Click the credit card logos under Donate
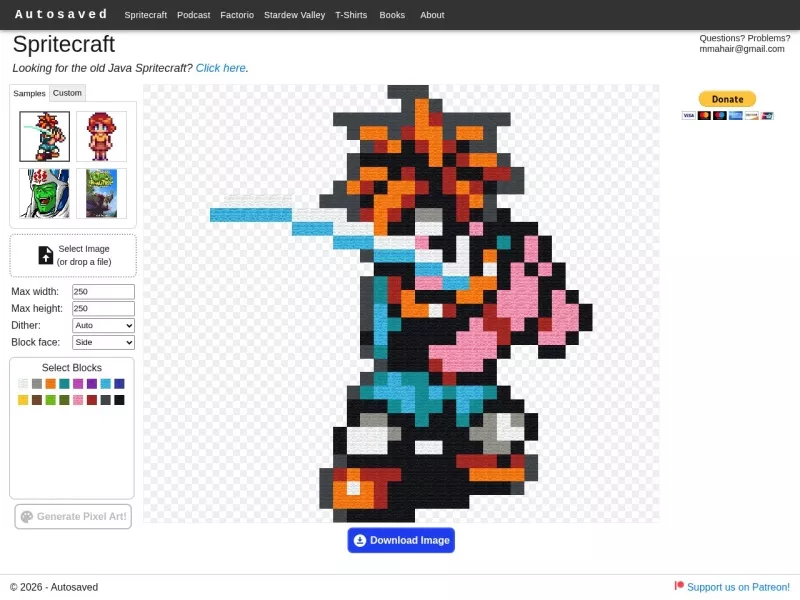800x600 pixels. point(728,116)
